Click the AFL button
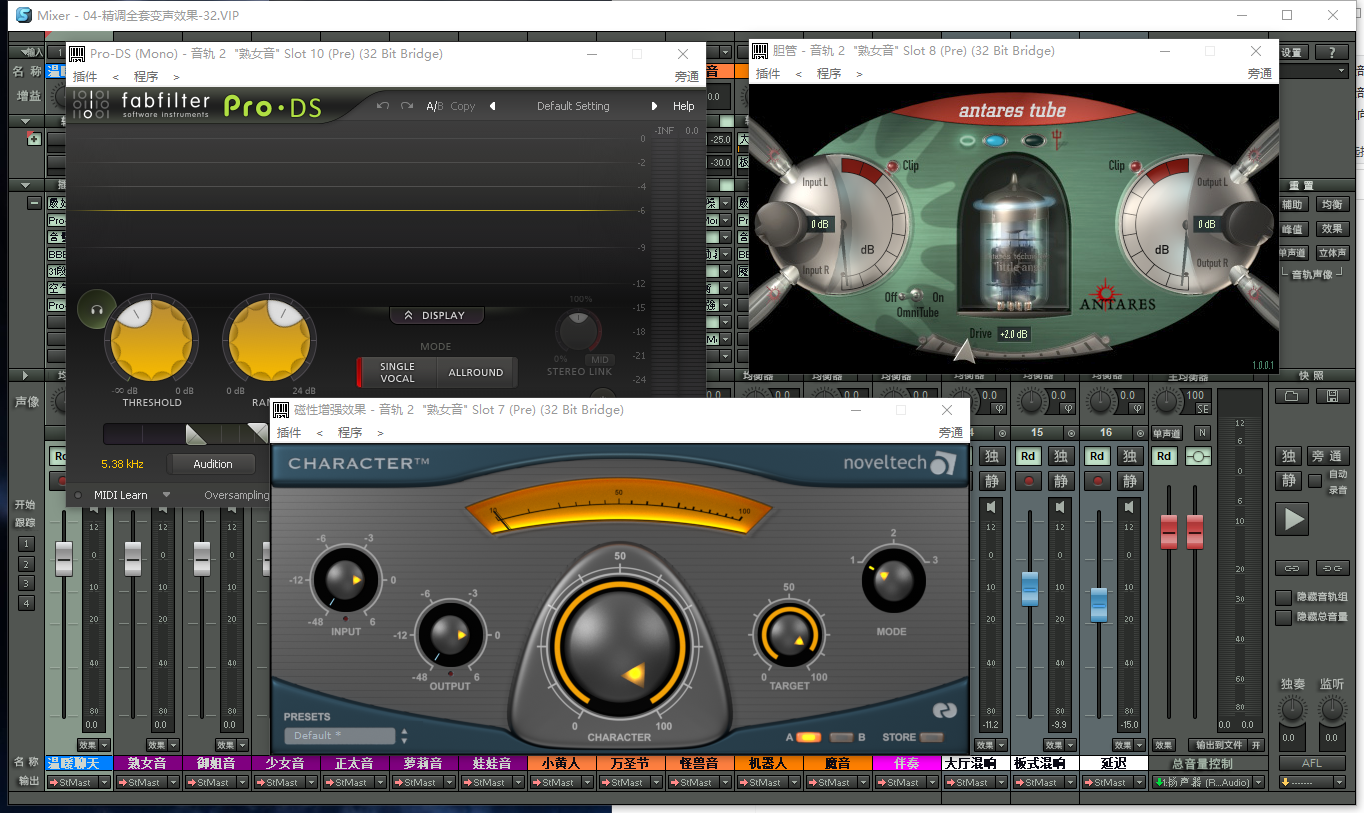Screen dimensions: 1364x813 click(x=1312, y=763)
